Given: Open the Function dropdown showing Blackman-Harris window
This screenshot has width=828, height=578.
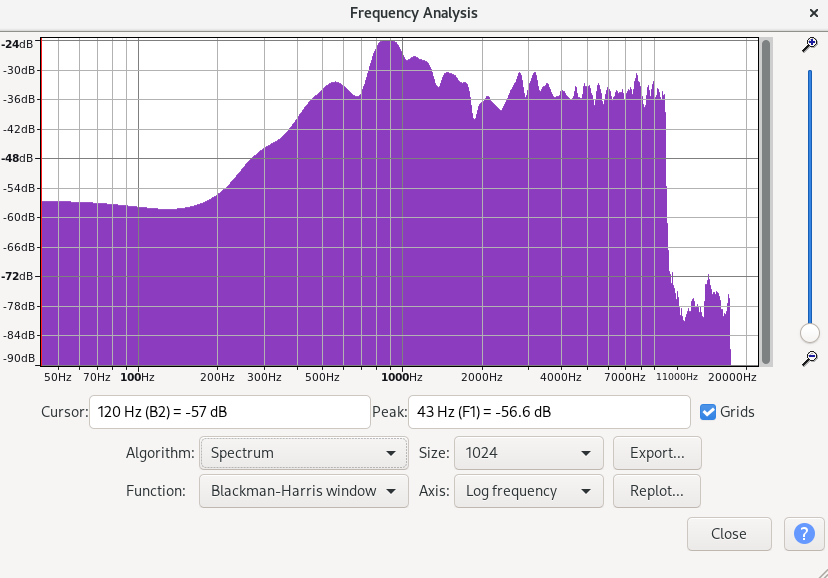Looking at the screenshot, I should coord(304,491).
